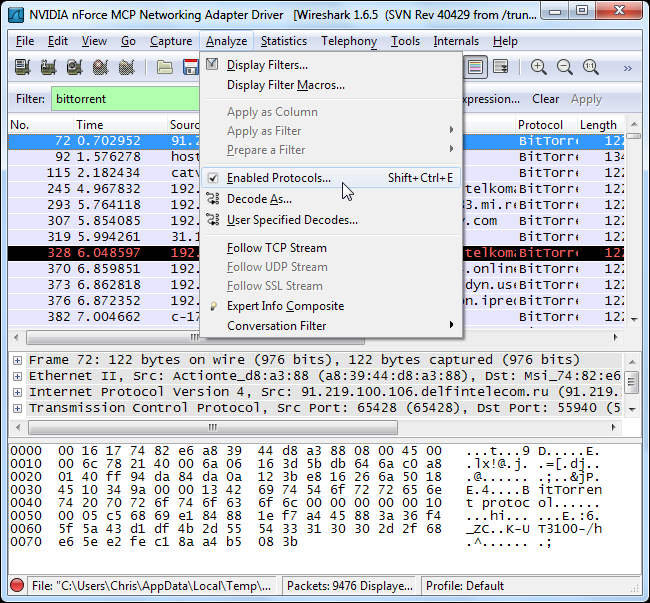Viewport: 650px width, 603px height.
Task: Click the Show capture options toolbar icon
Action: pyautogui.click(x=49, y=67)
